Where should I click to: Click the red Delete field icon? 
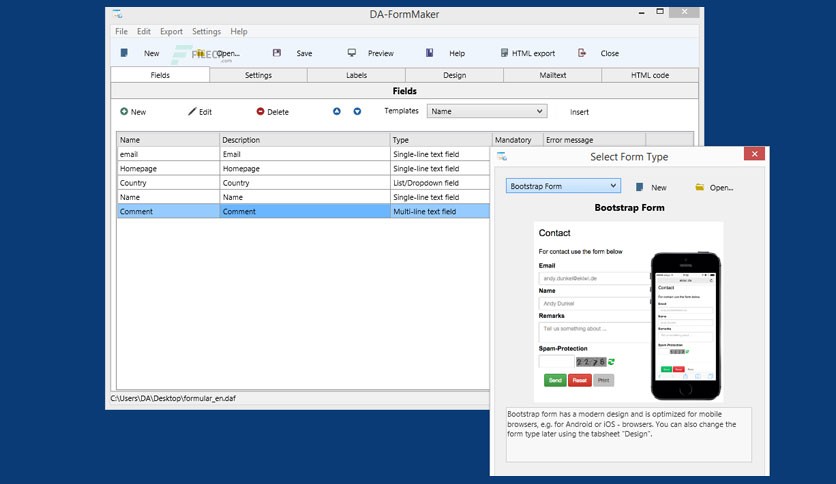(x=260, y=111)
